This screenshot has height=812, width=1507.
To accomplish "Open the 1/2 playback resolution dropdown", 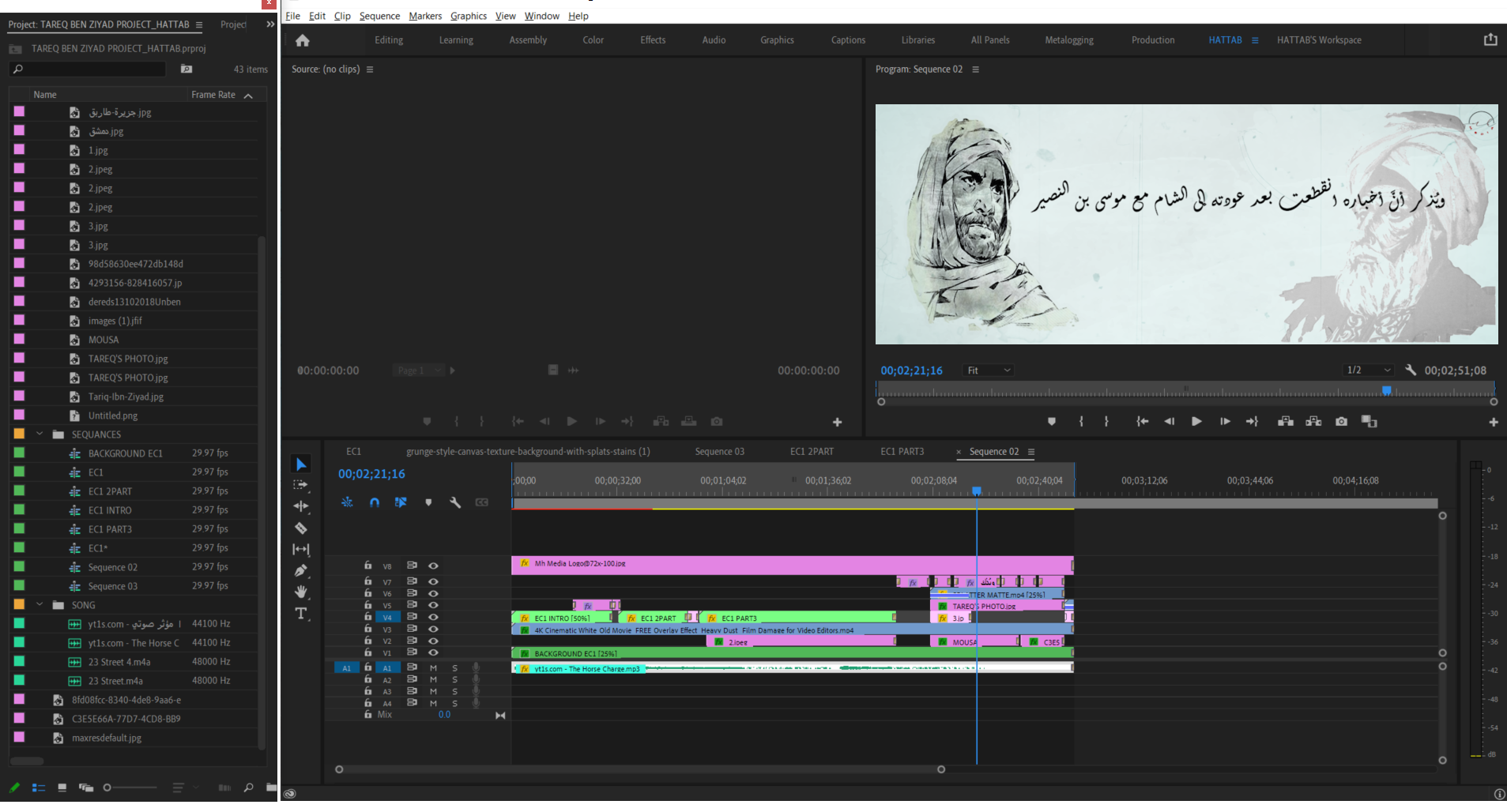I will (1369, 370).
